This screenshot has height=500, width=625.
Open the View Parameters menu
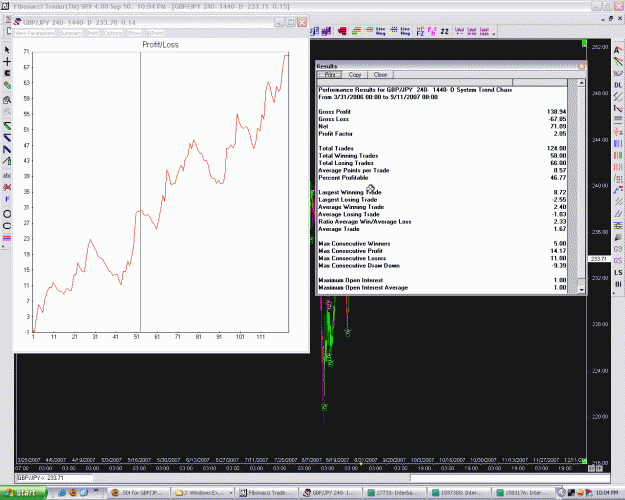35,33
